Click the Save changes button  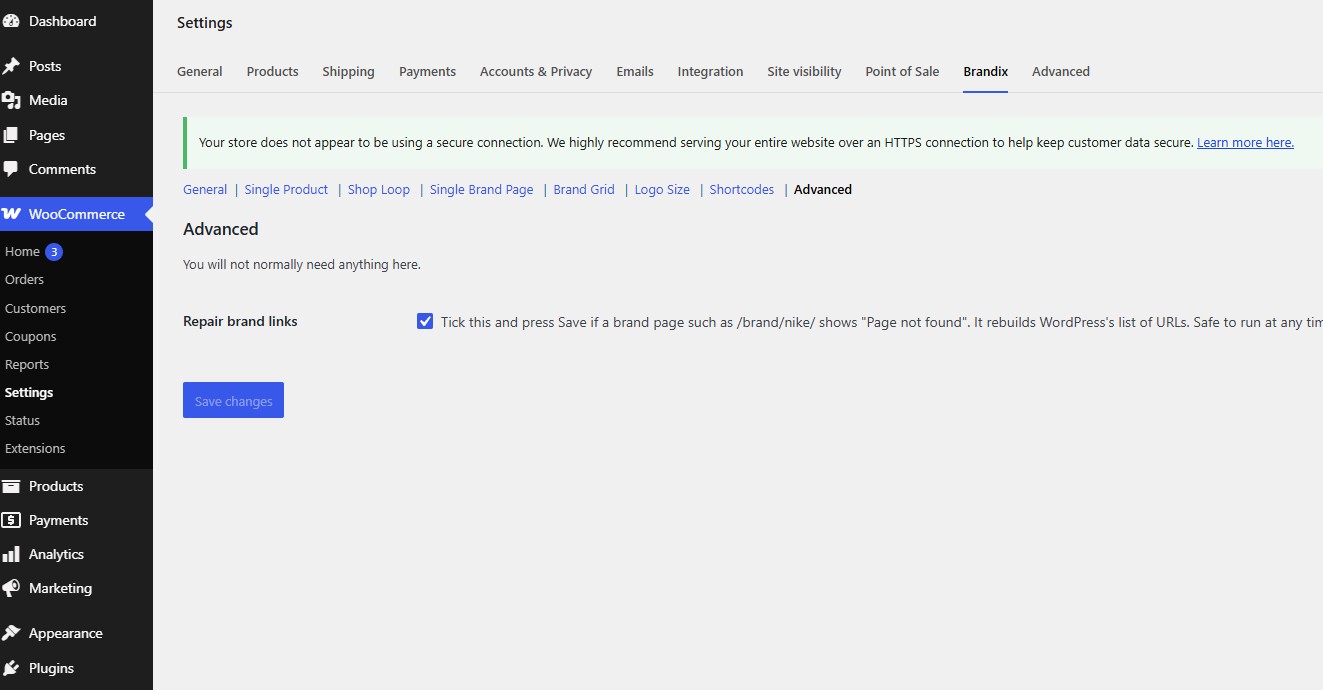233,400
